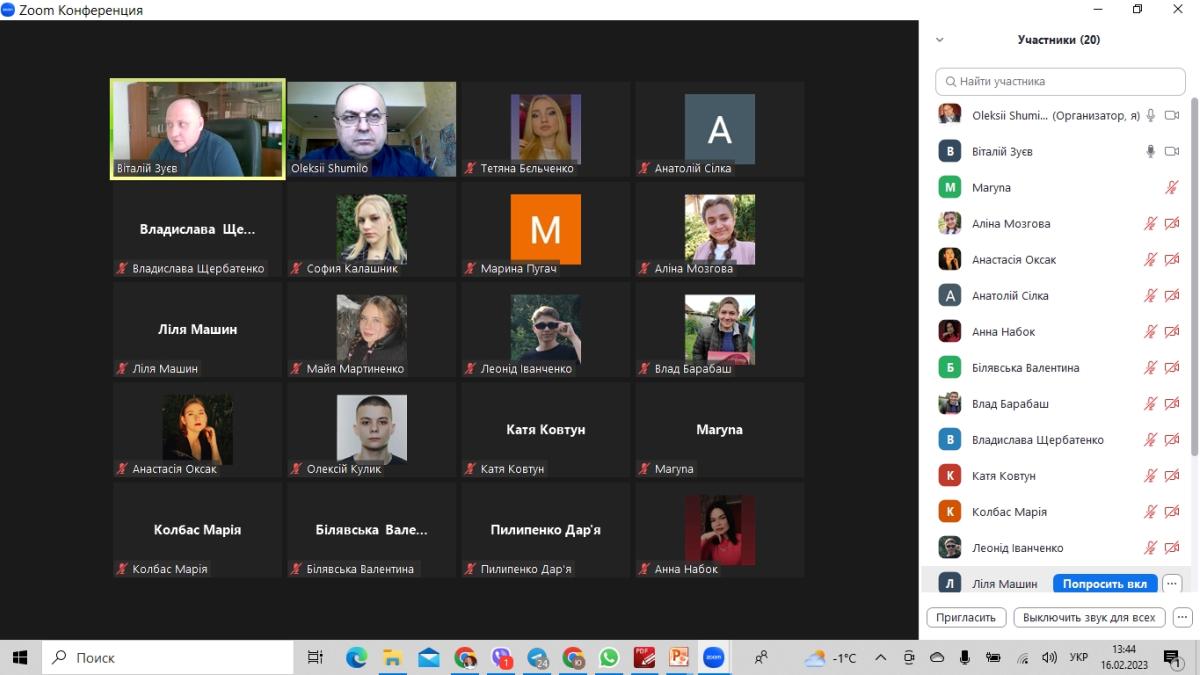1200x675 pixels.
Task: Click Віталій Зуєв's camera icon in list
Action: [x=1172, y=152]
